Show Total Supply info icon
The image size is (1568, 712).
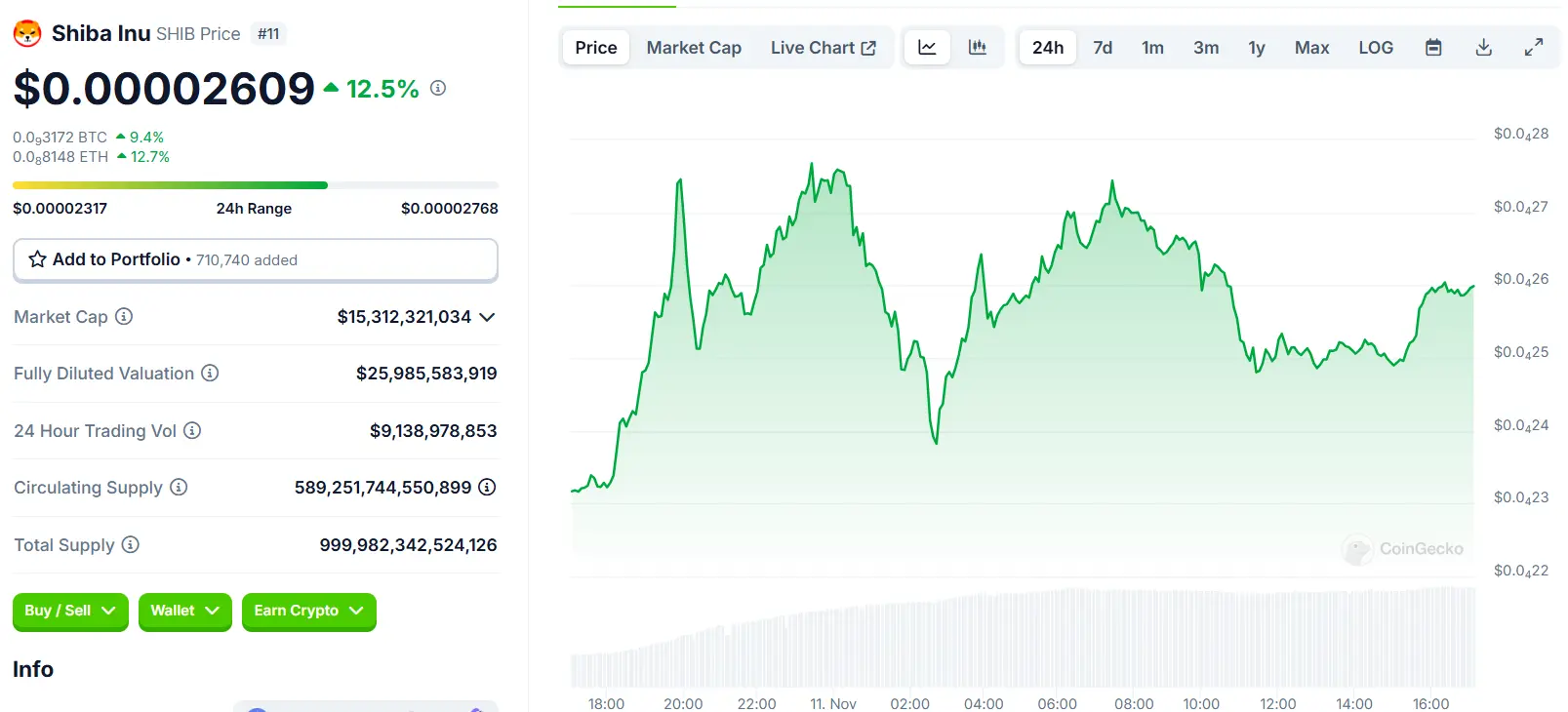tap(131, 544)
